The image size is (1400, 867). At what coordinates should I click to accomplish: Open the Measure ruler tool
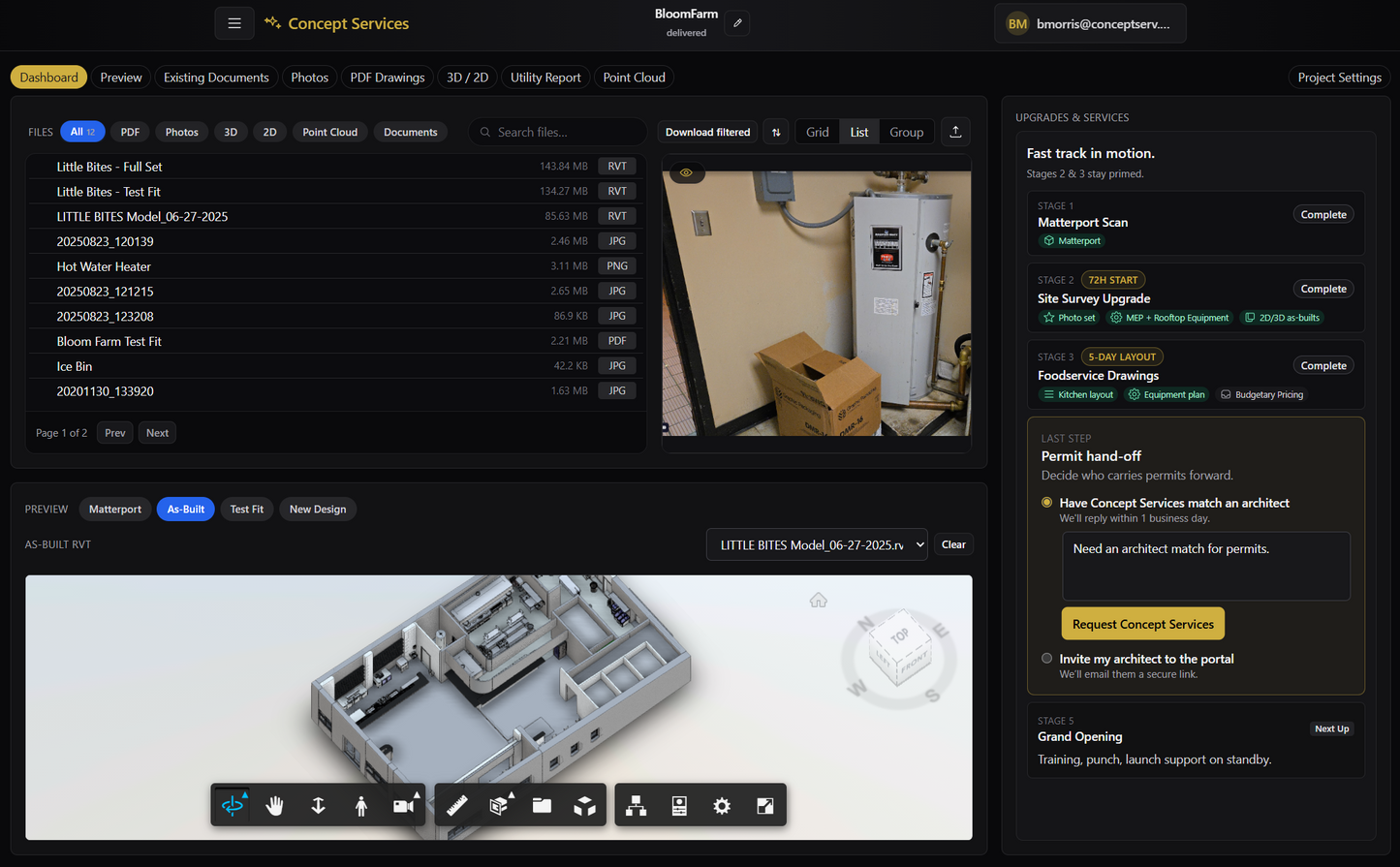pyautogui.click(x=456, y=806)
